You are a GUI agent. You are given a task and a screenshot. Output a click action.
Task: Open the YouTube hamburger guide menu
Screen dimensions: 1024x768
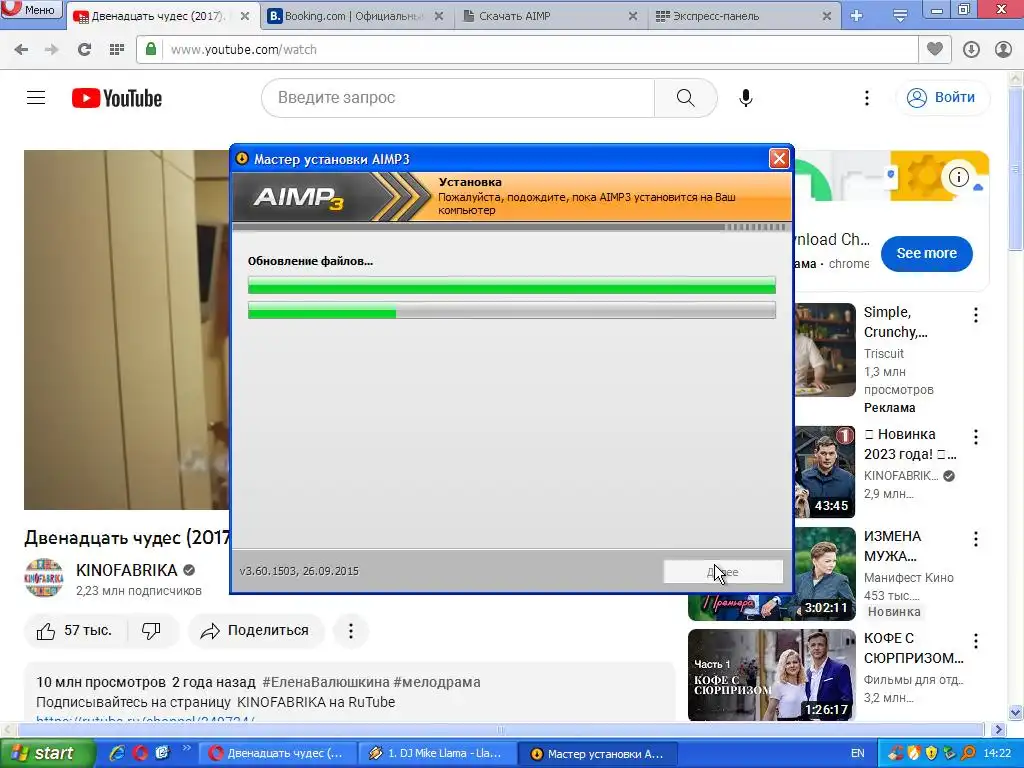point(36,98)
